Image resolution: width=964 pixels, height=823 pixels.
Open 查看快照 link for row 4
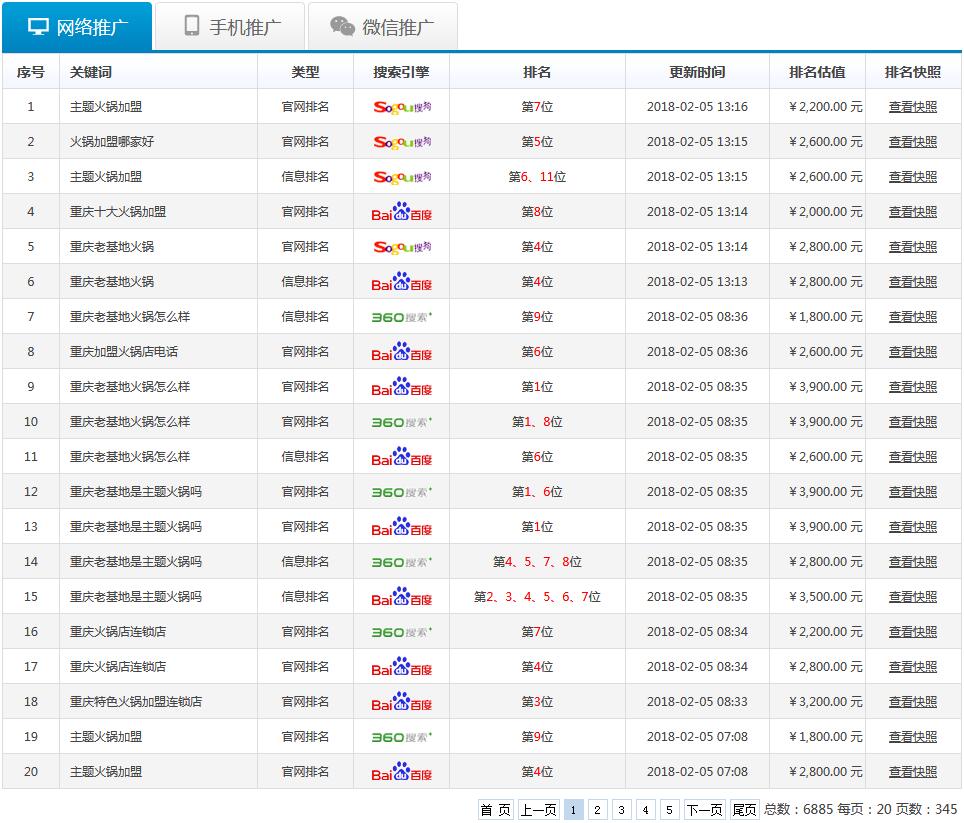(913, 212)
